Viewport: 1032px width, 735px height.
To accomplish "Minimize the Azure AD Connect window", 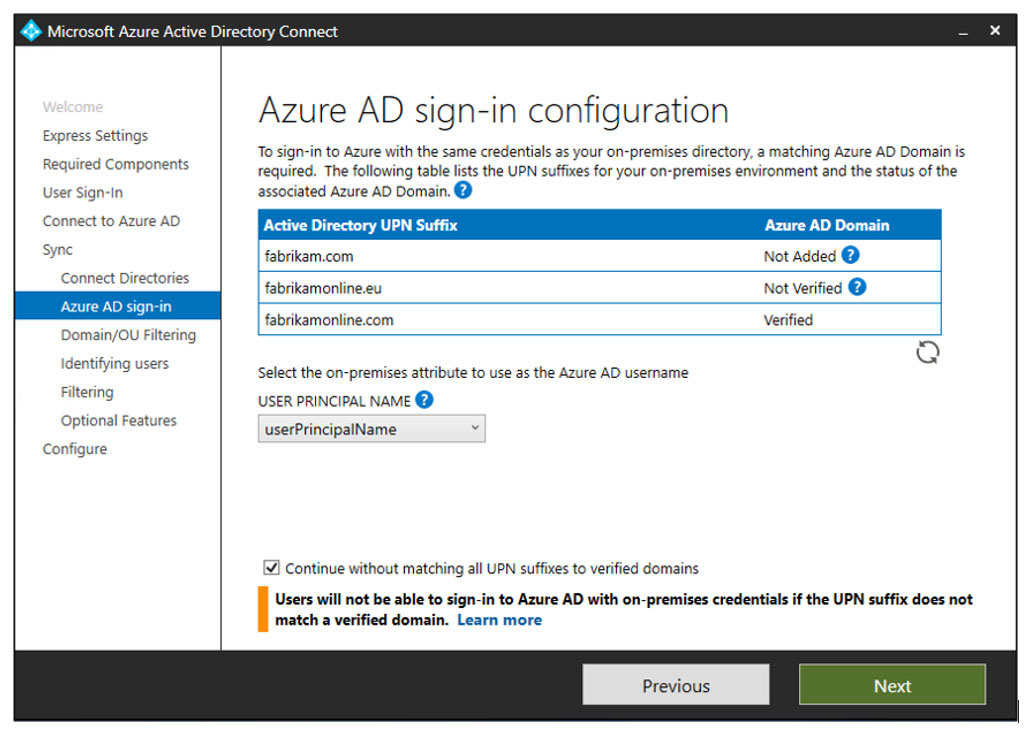I will (x=963, y=32).
